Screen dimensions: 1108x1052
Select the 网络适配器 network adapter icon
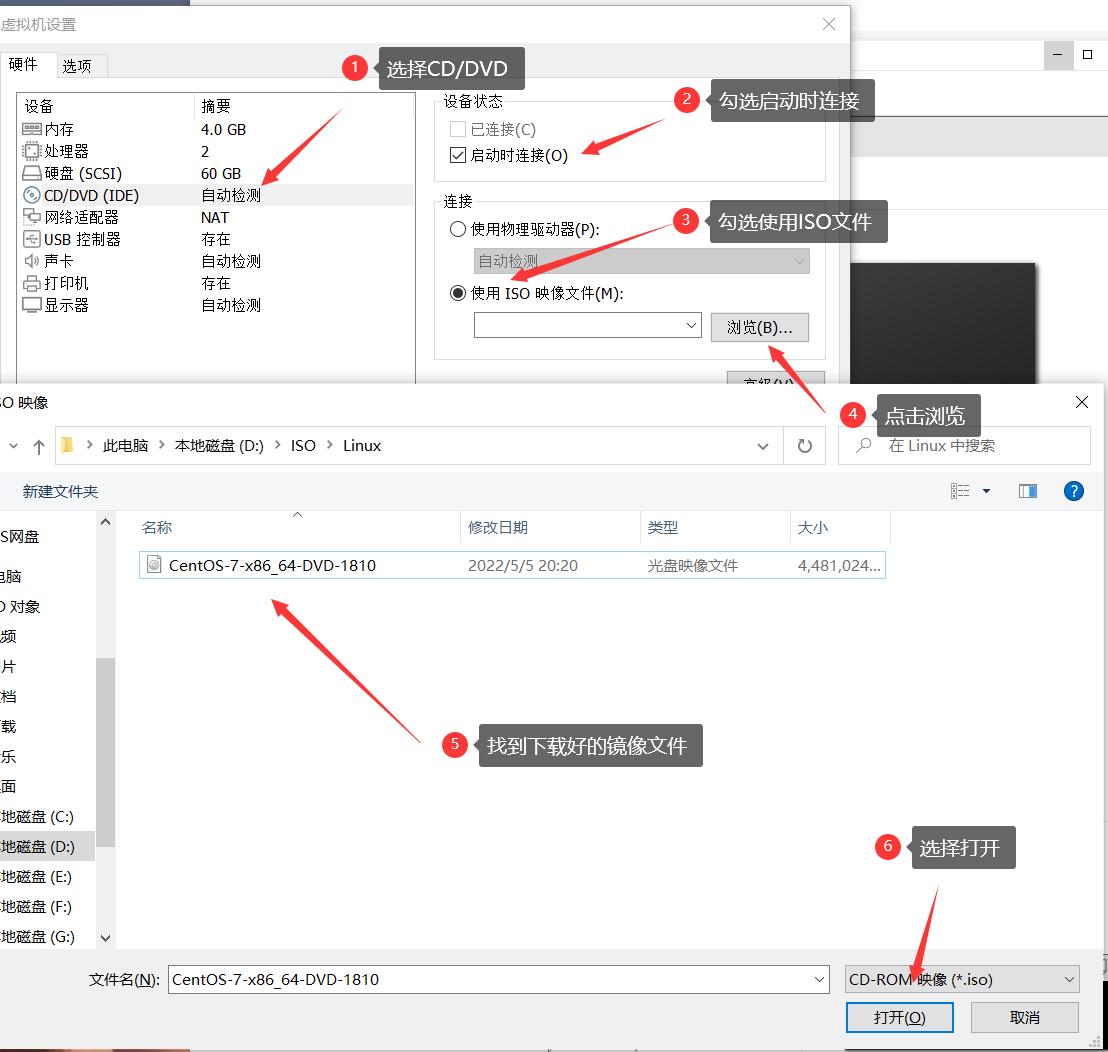[30, 216]
